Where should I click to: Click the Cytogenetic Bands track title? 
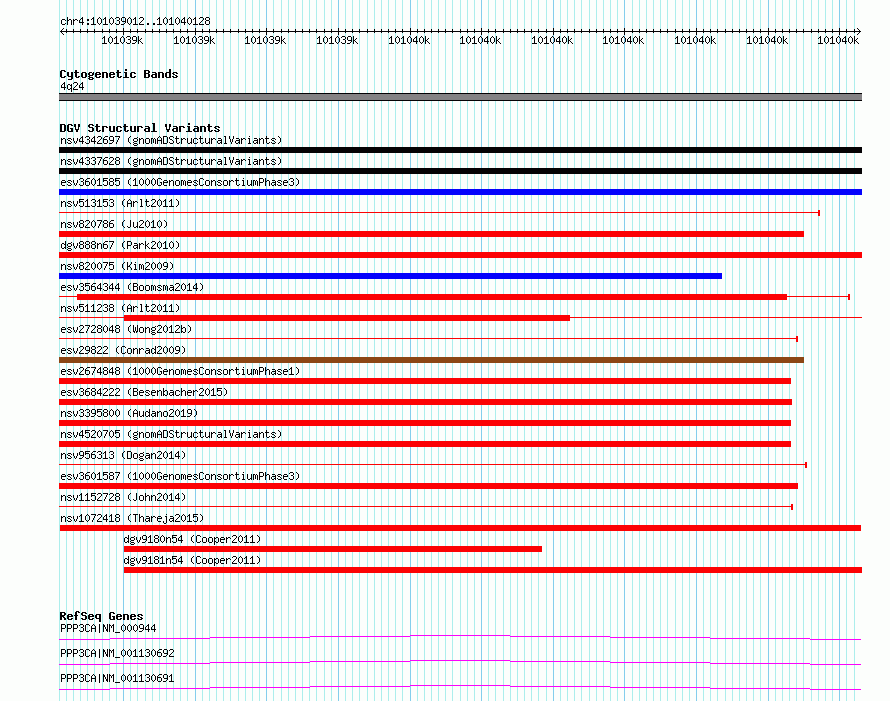119,74
